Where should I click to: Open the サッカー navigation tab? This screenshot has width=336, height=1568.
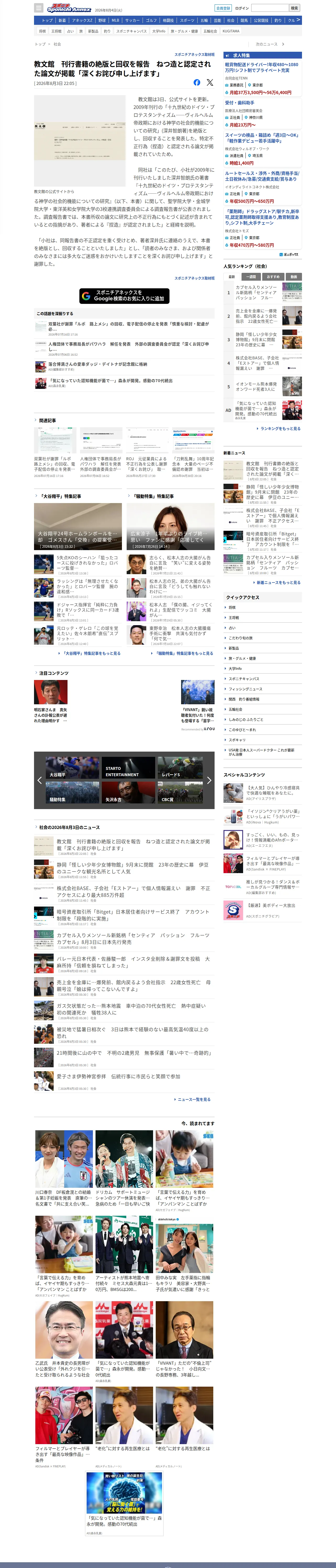click(132, 20)
